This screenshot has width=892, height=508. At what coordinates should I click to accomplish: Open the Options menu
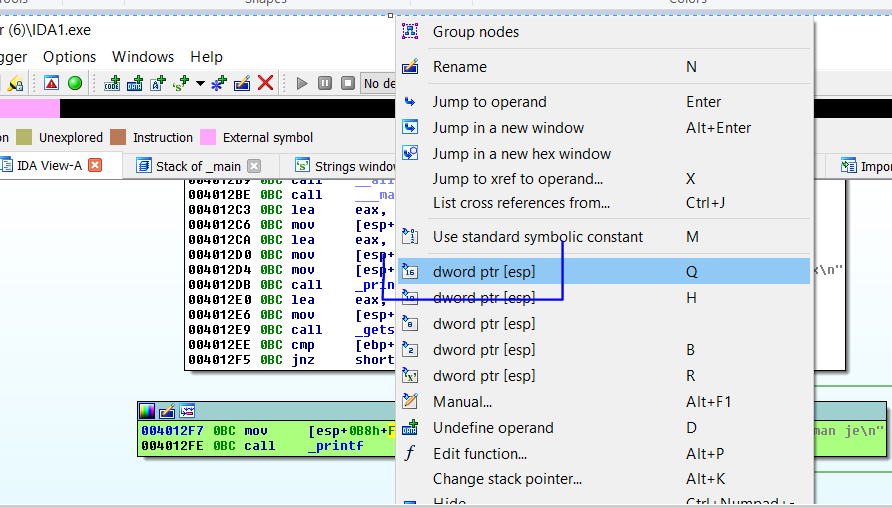pos(69,57)
